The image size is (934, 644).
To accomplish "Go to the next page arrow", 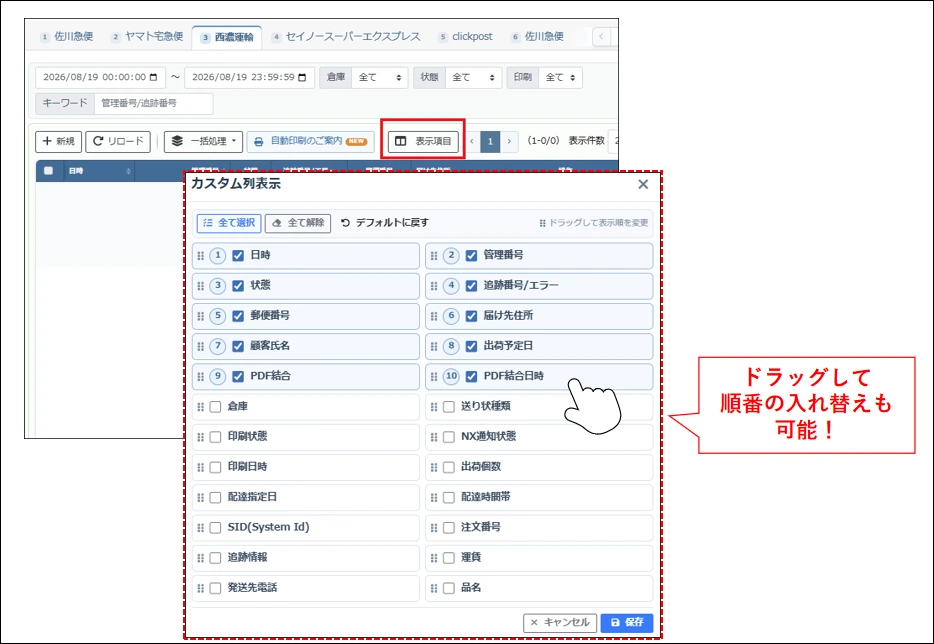I will [x=509, y=141].
